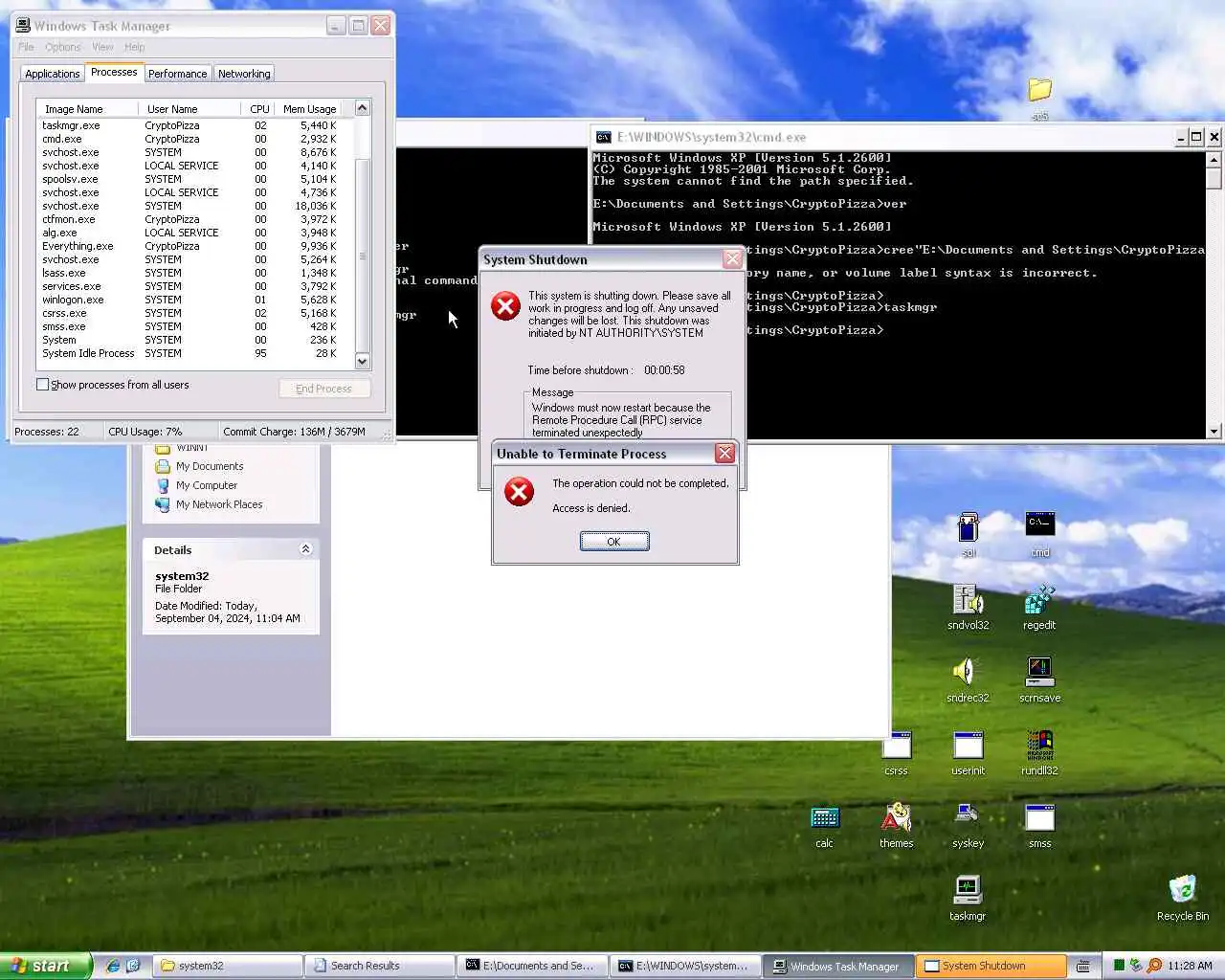Open the Options menu in Task Manager
1225x980 pixels.
point(62,47)
